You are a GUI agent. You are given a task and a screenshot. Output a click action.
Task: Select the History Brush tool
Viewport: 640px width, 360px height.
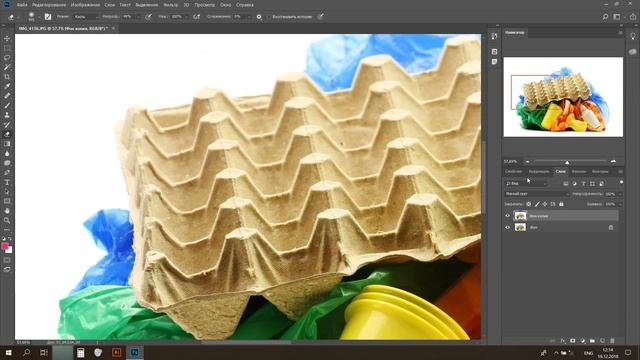point(7,124)
